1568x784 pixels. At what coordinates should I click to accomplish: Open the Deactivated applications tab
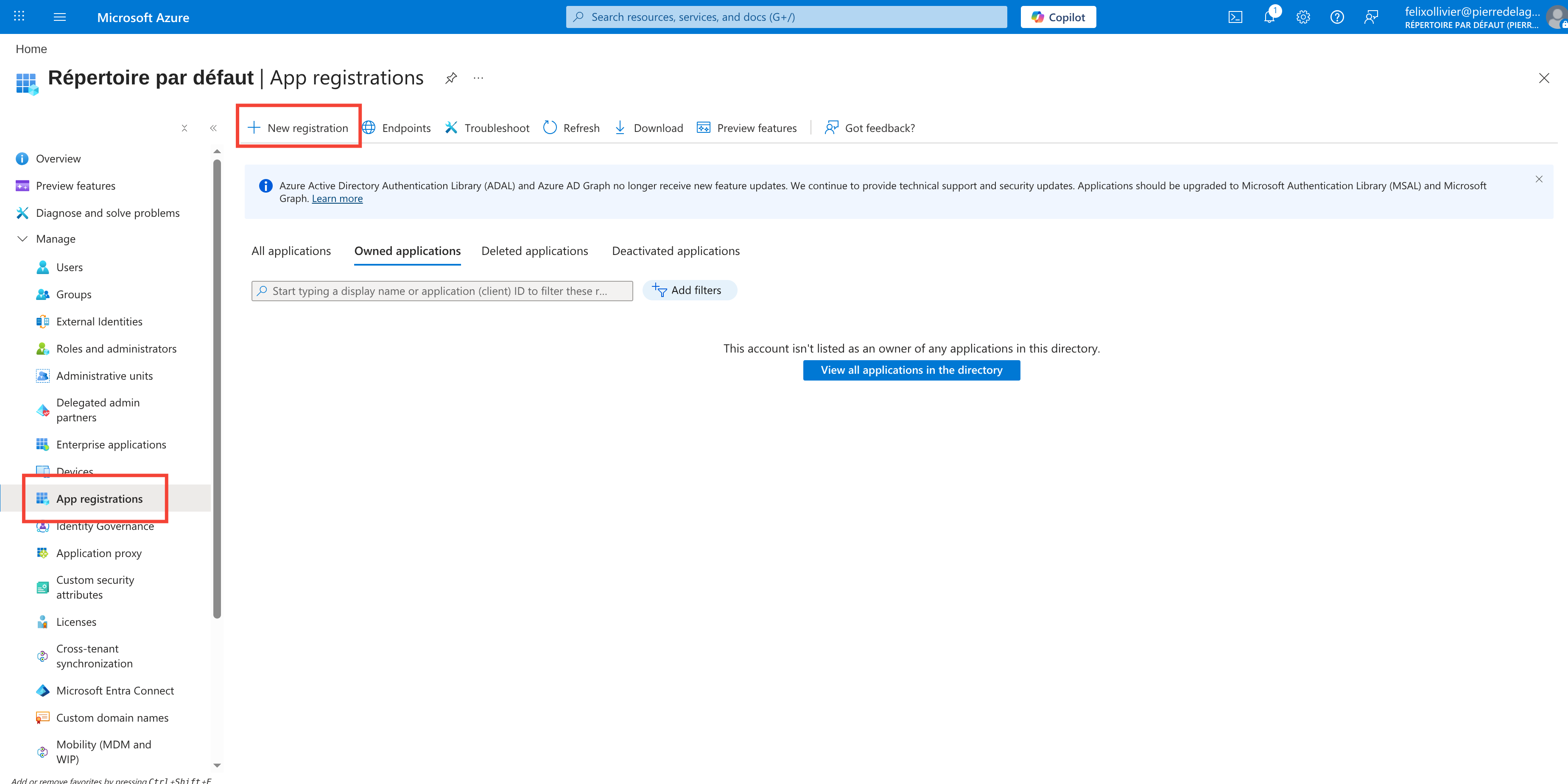click(676, 251)
